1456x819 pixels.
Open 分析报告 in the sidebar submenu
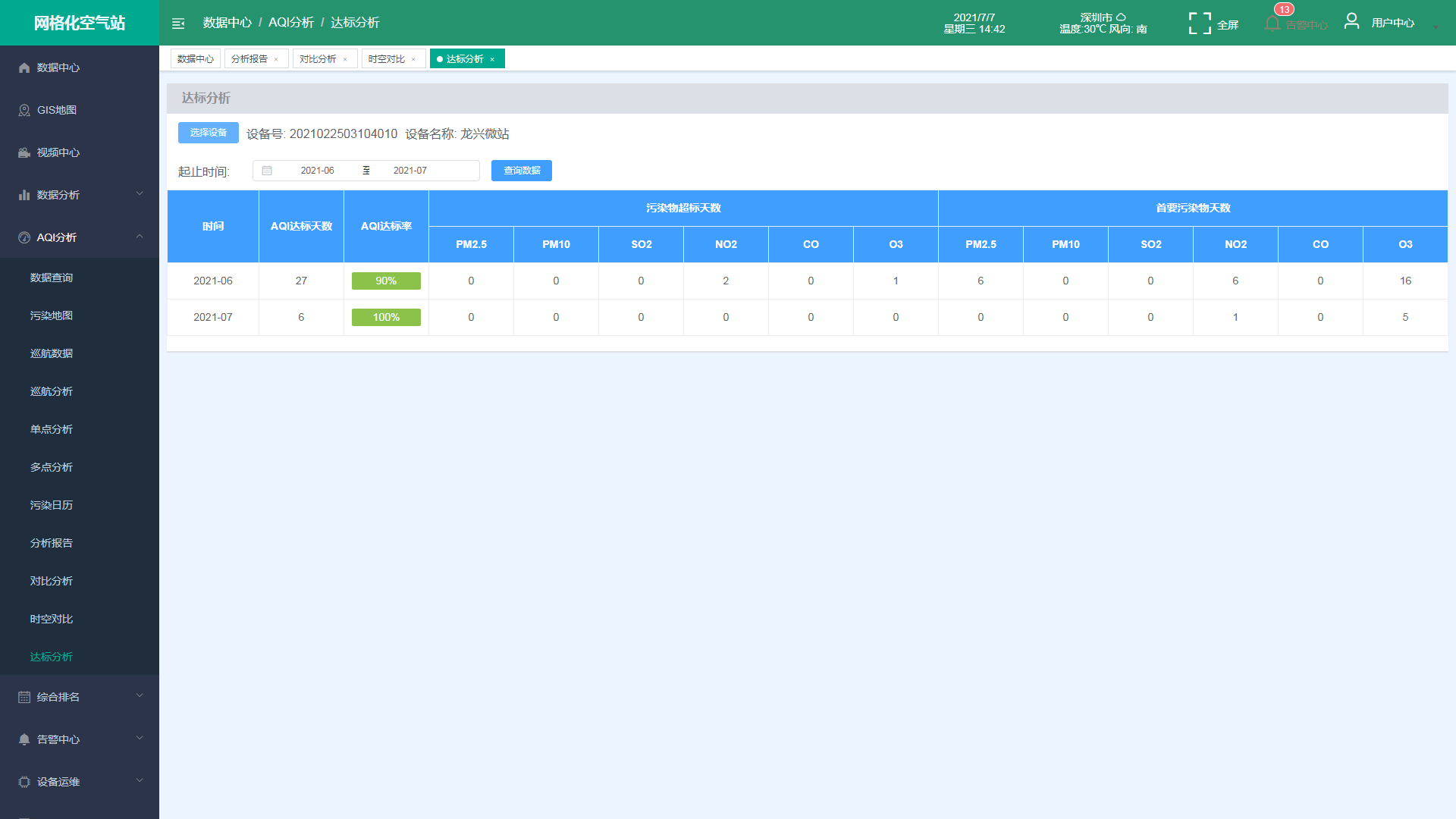(80, 543)
